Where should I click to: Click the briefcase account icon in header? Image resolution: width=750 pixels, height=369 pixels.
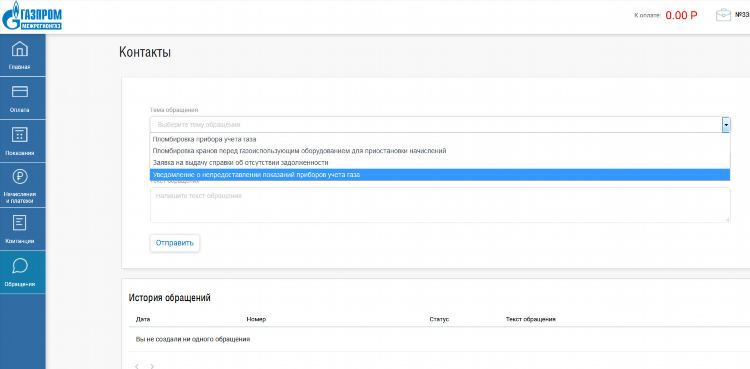coord(723,15)
